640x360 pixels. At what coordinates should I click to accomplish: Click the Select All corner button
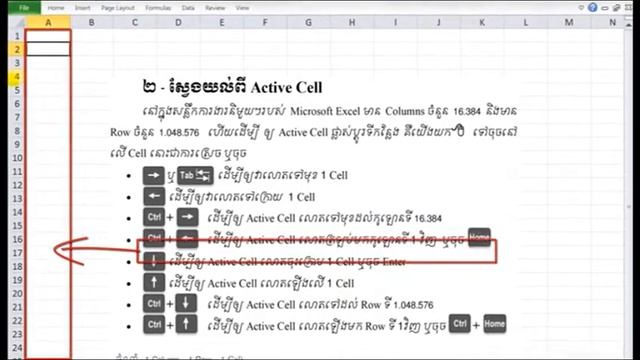(17, 22)
